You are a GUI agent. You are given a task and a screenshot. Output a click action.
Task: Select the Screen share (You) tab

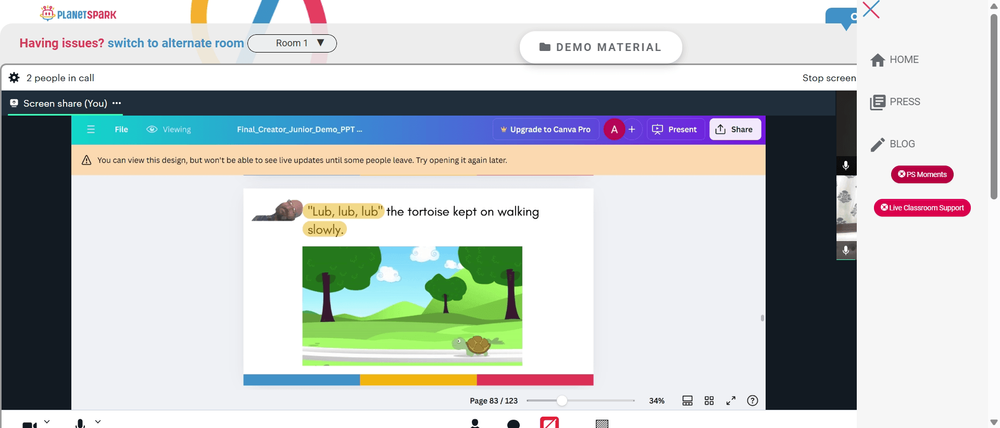click(65, 103)
